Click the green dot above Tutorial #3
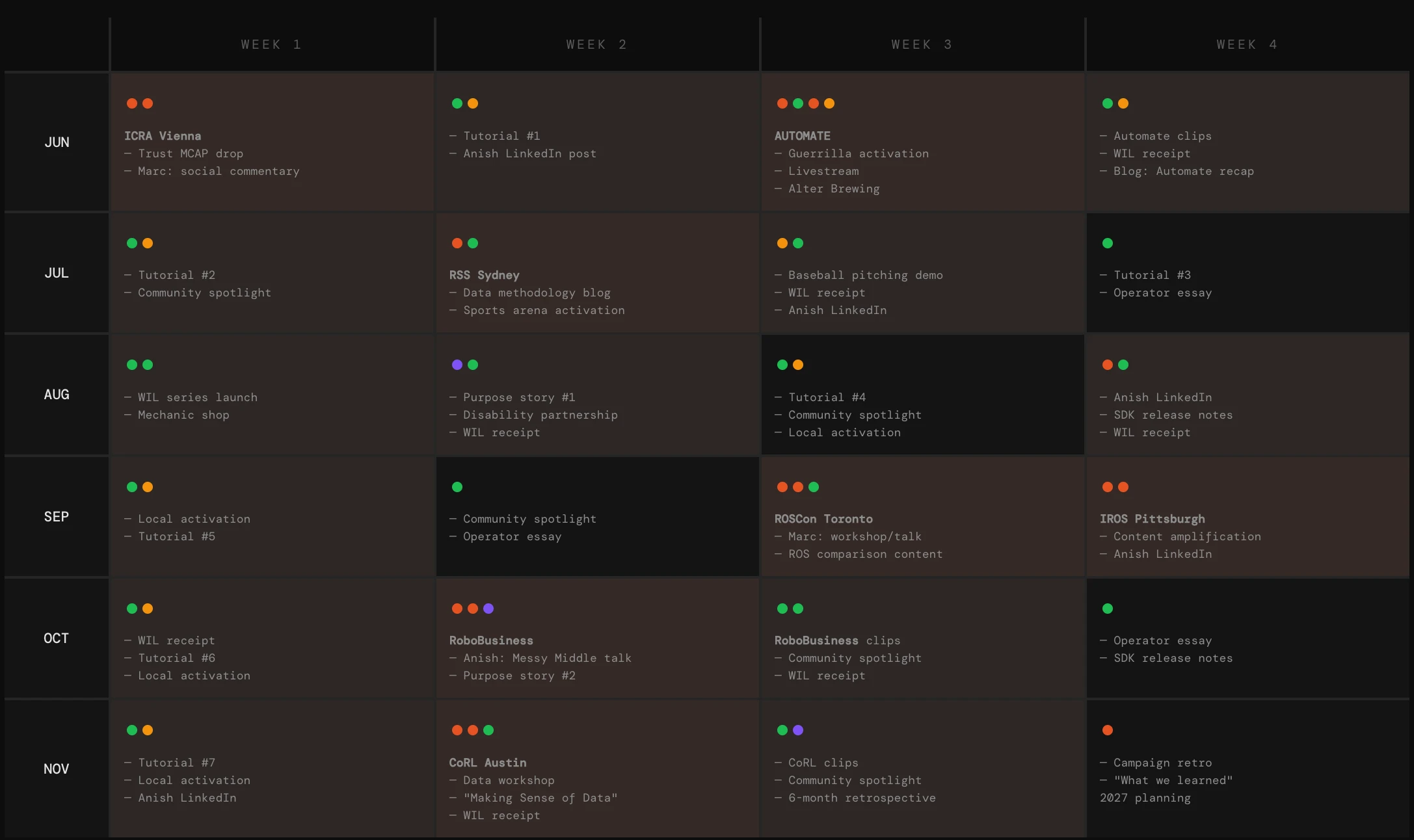 (1108, 243)
